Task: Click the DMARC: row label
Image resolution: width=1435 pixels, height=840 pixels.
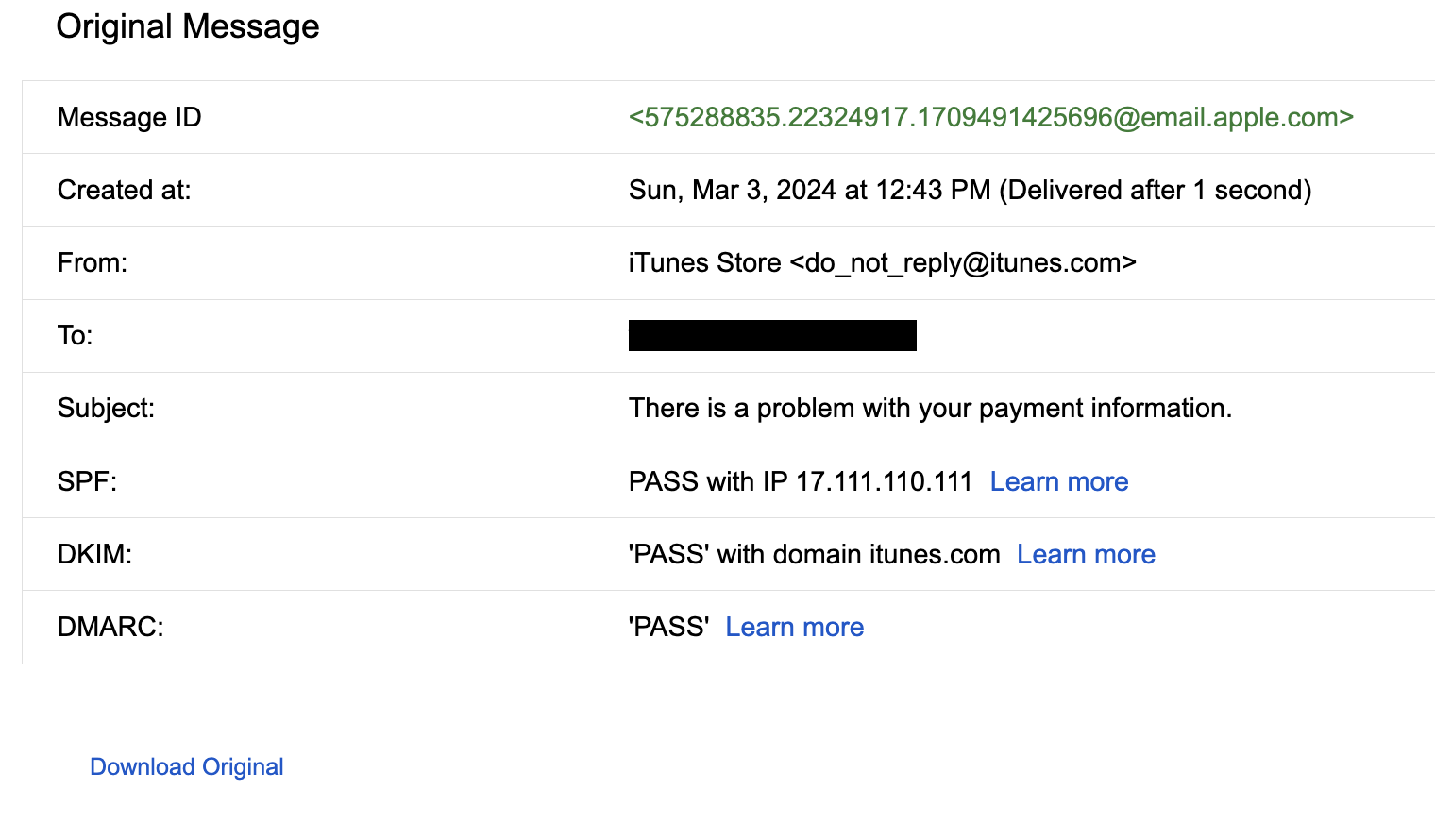Action: pos(110,627)
